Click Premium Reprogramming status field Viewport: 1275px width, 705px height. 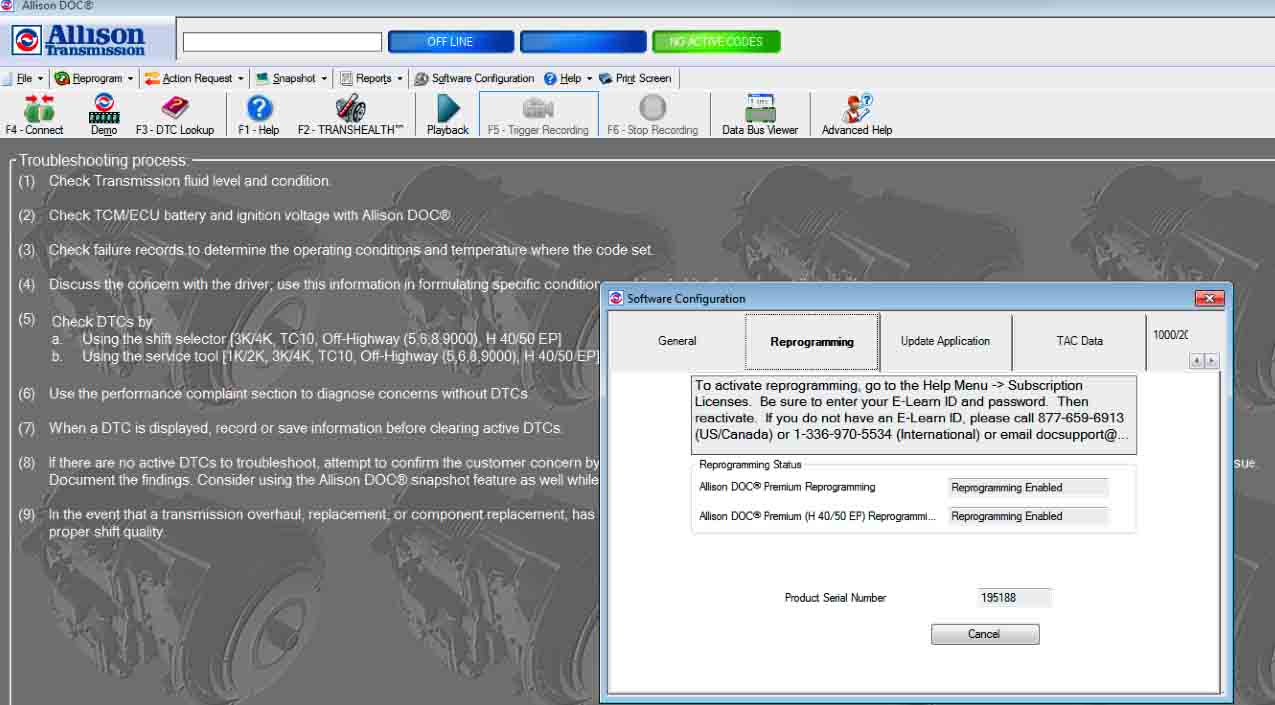coord(1029,488)
